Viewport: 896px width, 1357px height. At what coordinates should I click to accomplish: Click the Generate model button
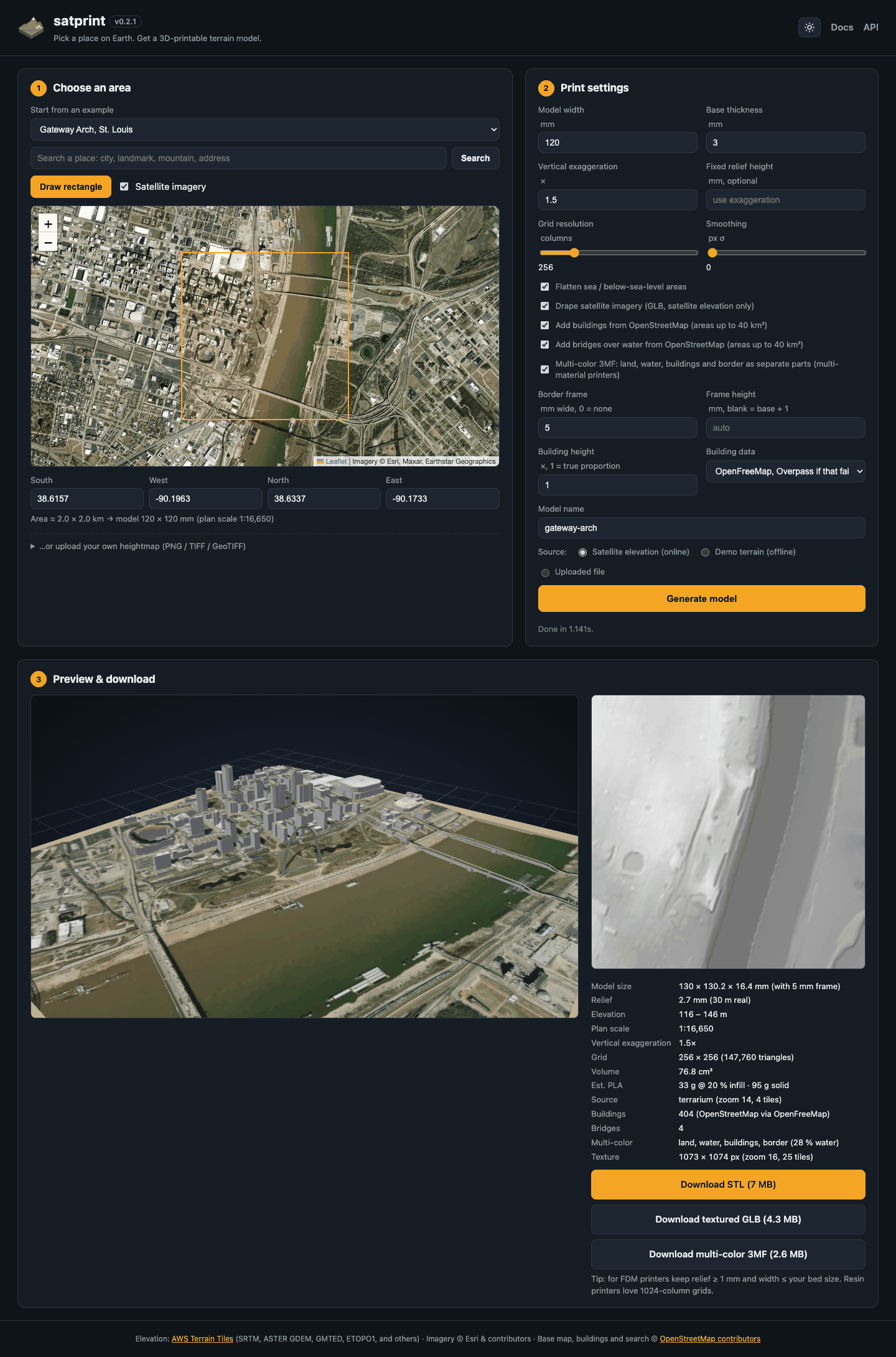pos(701,598)
